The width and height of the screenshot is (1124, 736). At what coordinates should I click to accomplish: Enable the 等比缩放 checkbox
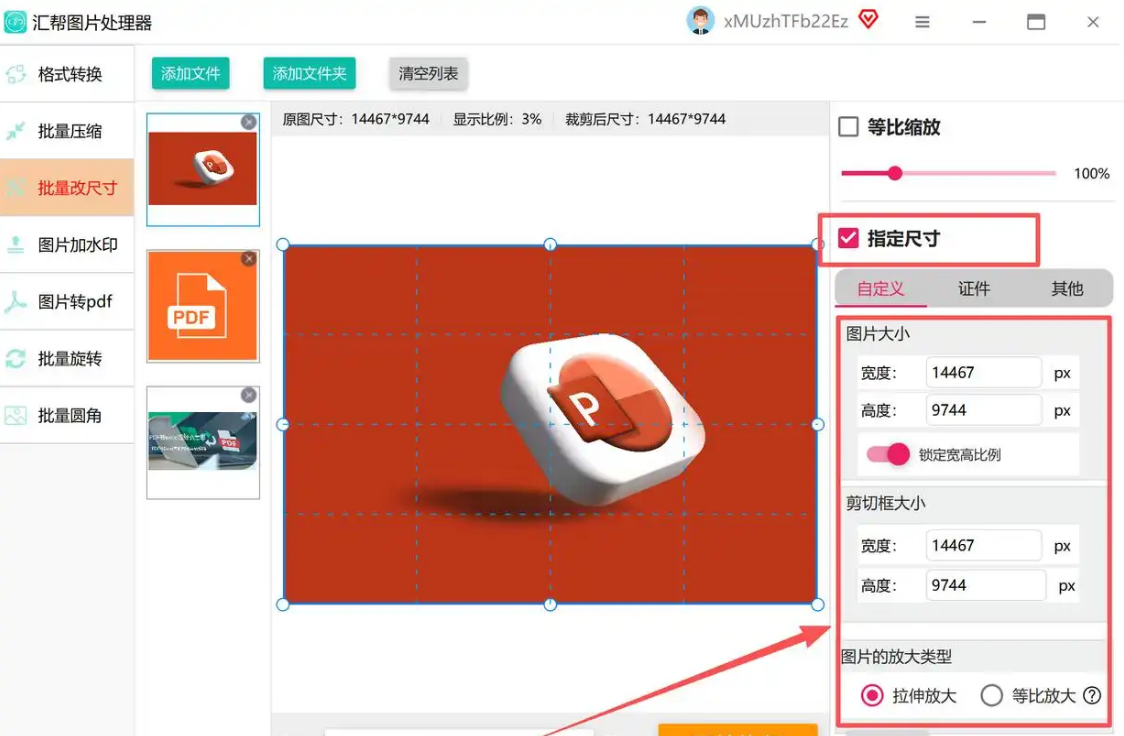tap(848, 127)
